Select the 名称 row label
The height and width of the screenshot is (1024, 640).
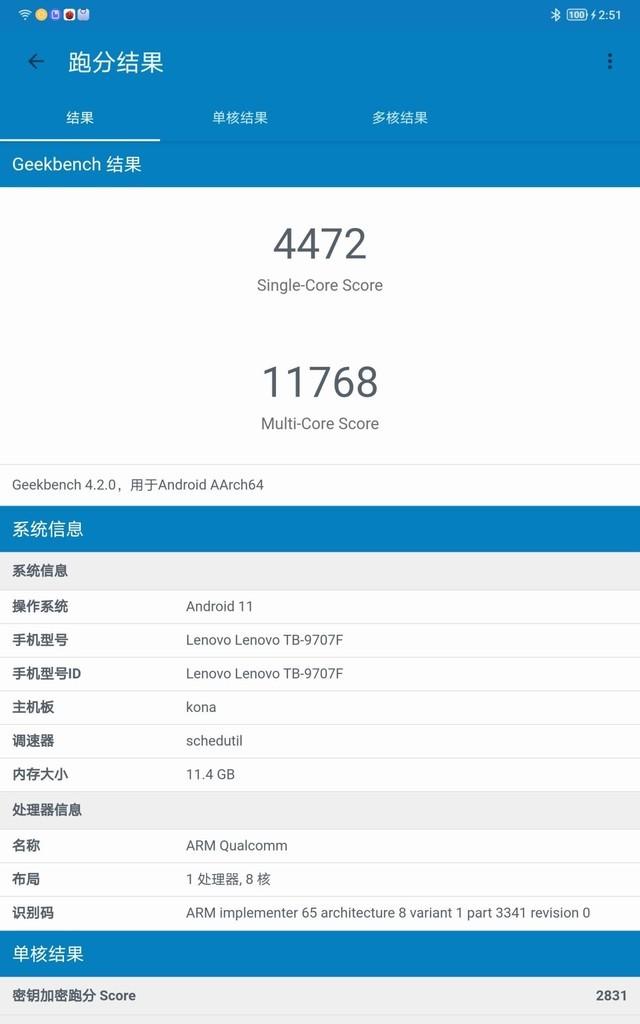point(26,845)
